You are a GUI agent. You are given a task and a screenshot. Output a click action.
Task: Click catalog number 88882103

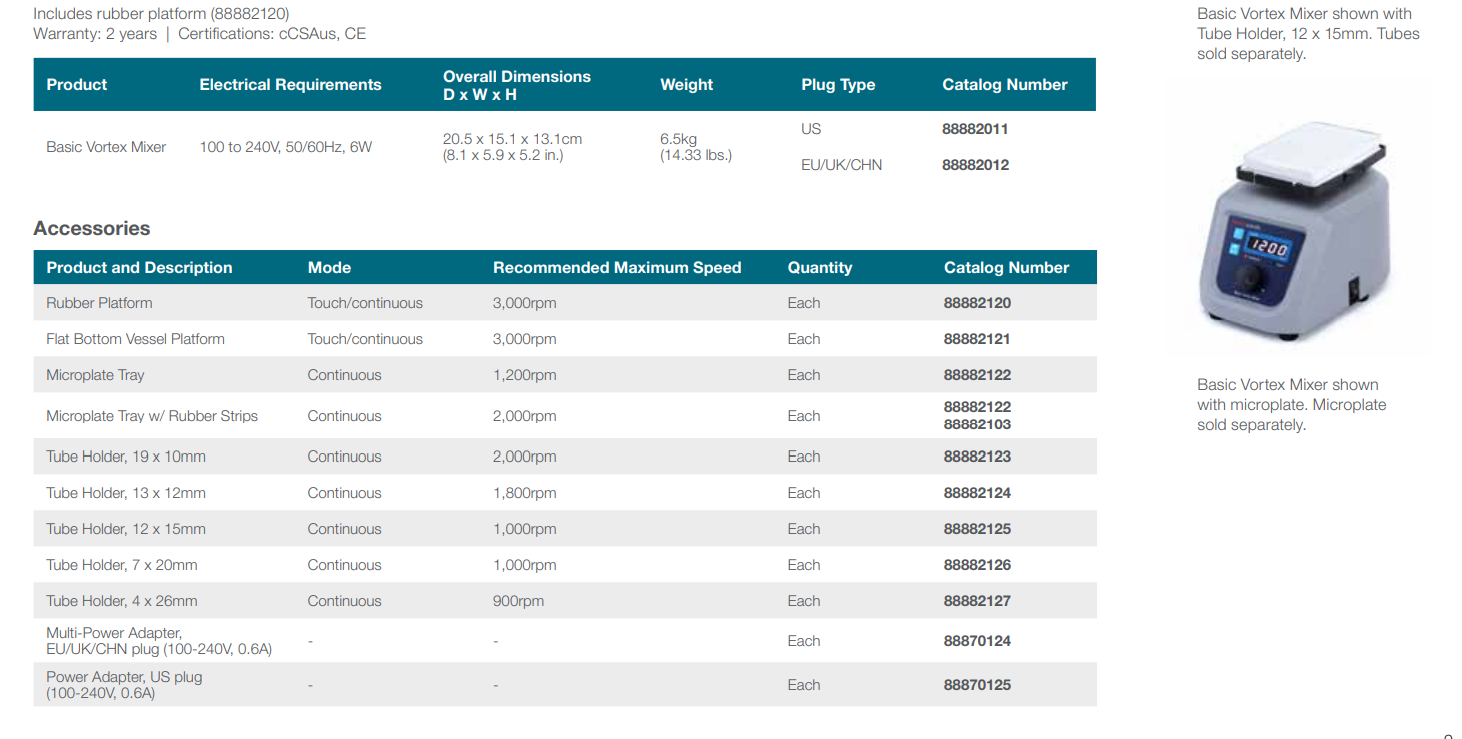[x=977, y=425]
